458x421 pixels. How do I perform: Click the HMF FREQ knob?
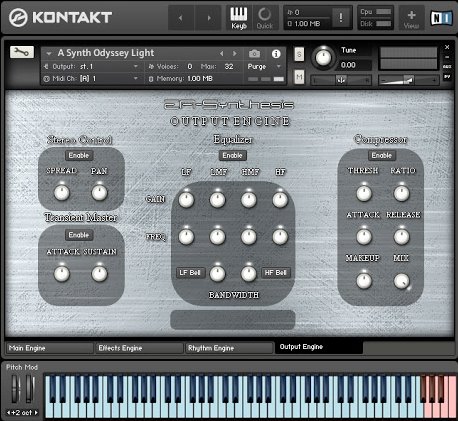point(249,237)
